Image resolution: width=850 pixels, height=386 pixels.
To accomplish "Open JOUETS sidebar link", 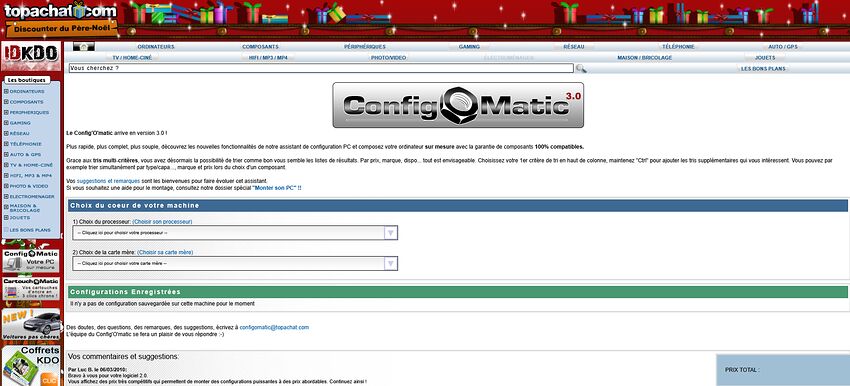I will [x=20, y=217].
